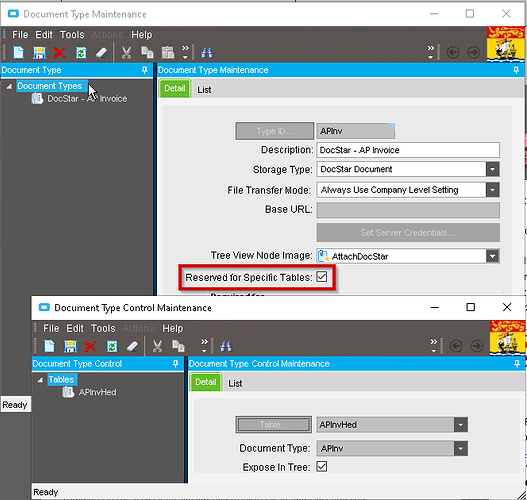Click forward arrow in Document Type Maintenance toolbar
This screenshot has width=527, height=500.
tap(474, 53)
